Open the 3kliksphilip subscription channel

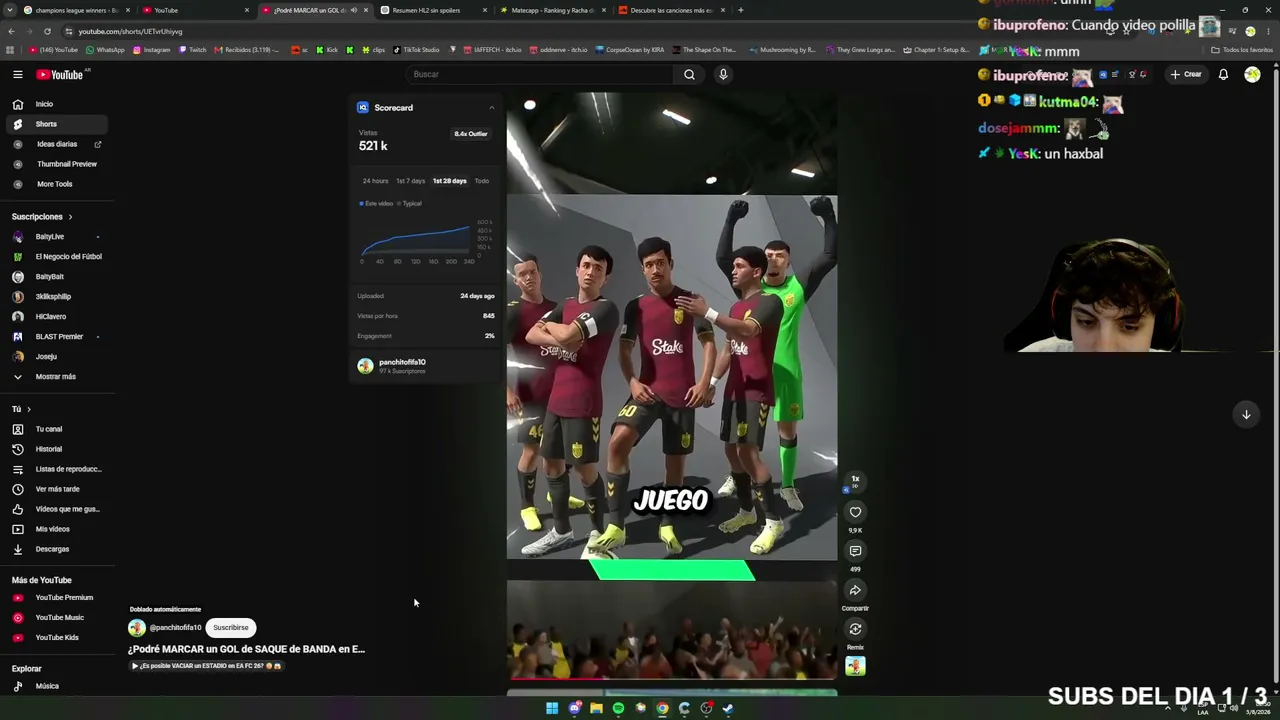tap(56, 297)
